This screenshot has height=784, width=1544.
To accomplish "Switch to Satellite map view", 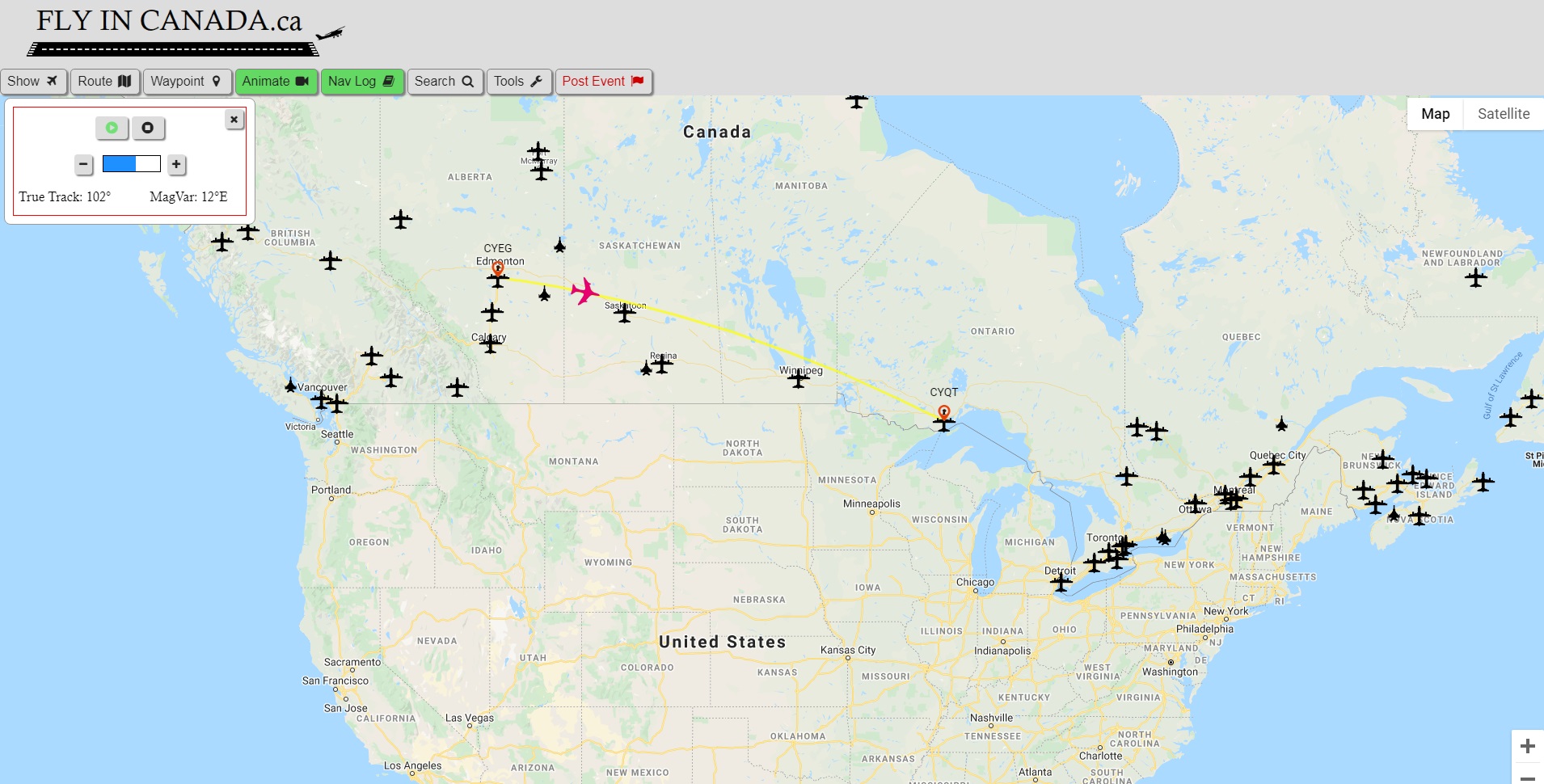I will pyautogui.click(x=1503, y=114).
